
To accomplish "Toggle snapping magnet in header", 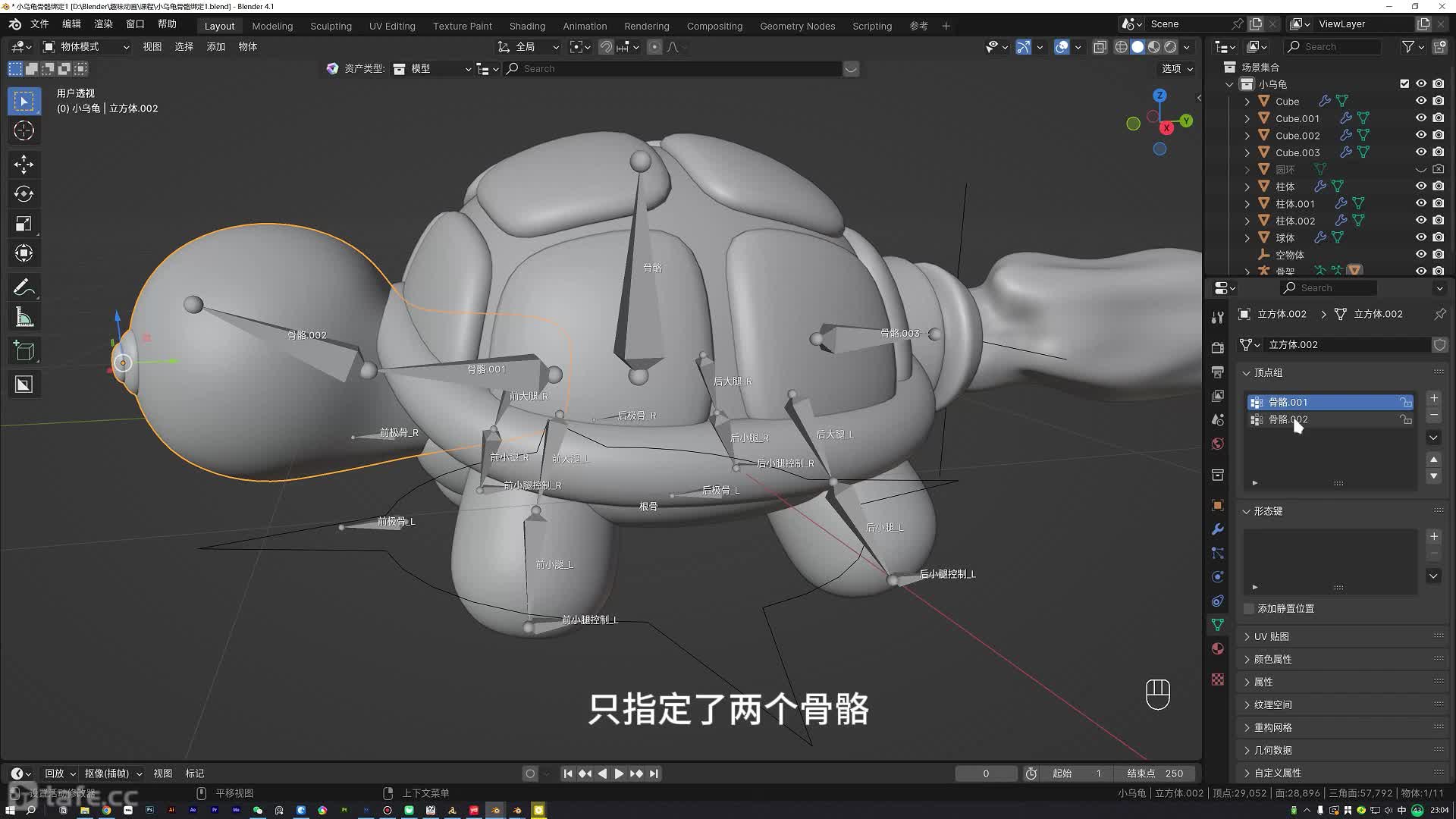I will tap(606, 47).
